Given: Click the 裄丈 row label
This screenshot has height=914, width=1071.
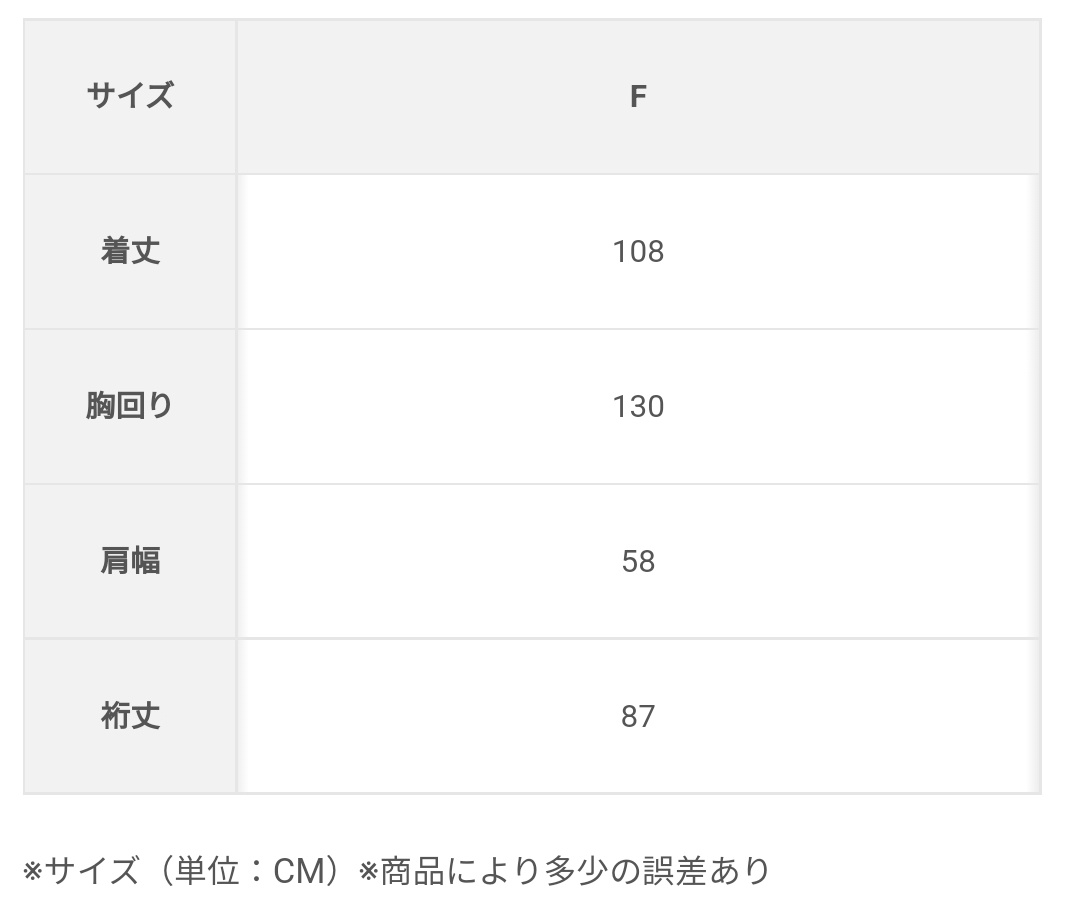Looking at the screenshot, I should coord(130,716).
